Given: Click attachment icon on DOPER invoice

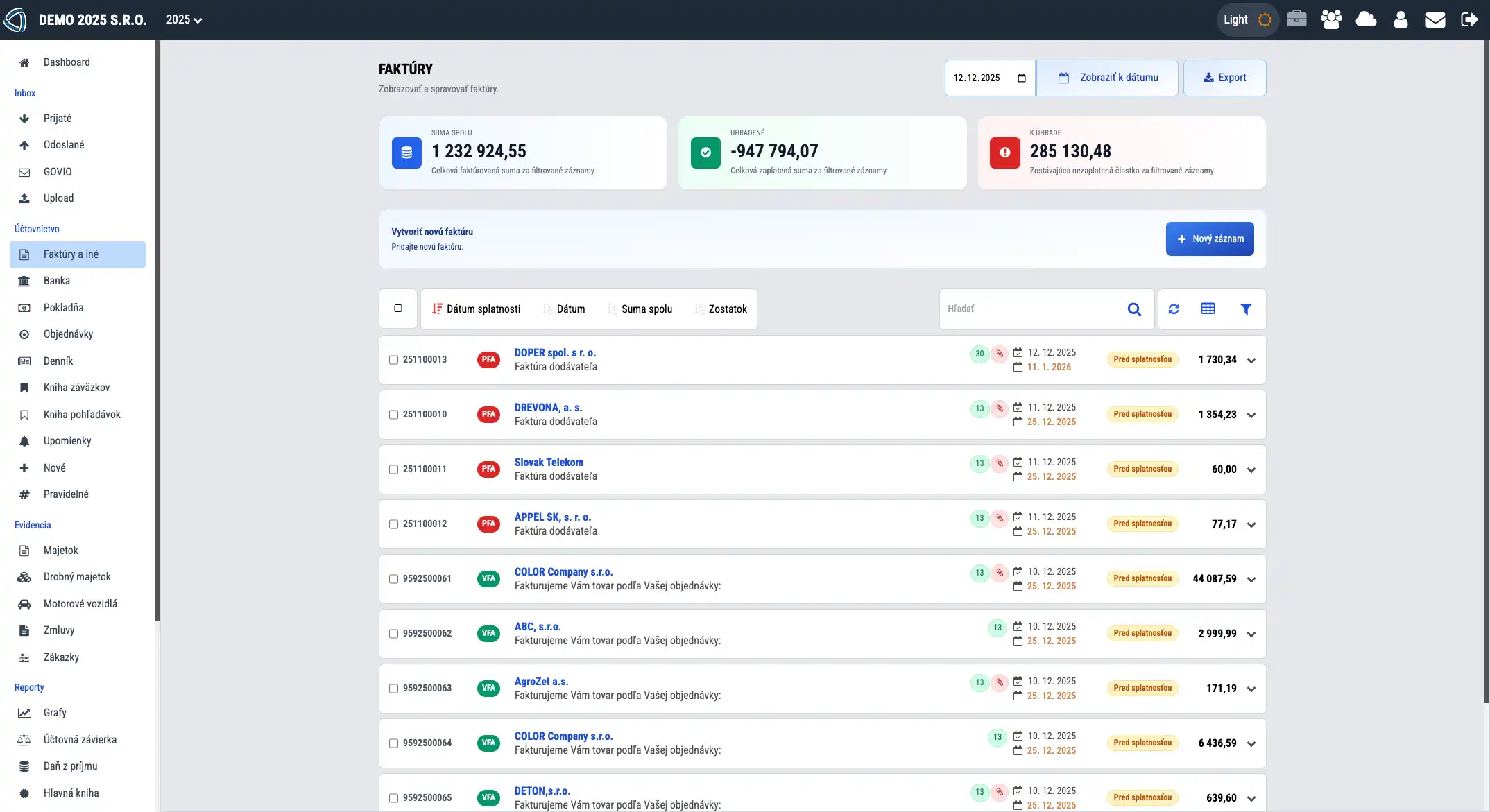Looking at the screenshot, I should tap(1000, 354).
